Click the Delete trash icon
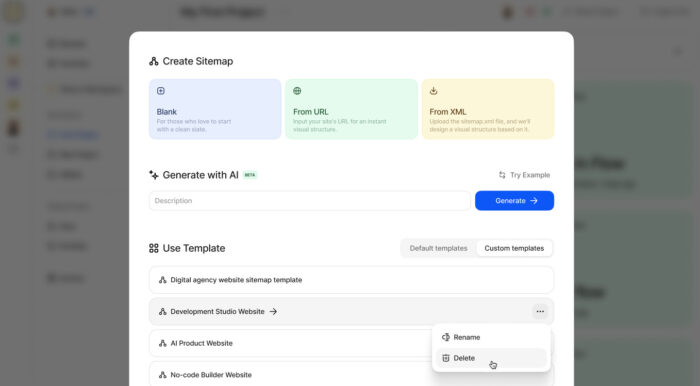 pos(446,358)
